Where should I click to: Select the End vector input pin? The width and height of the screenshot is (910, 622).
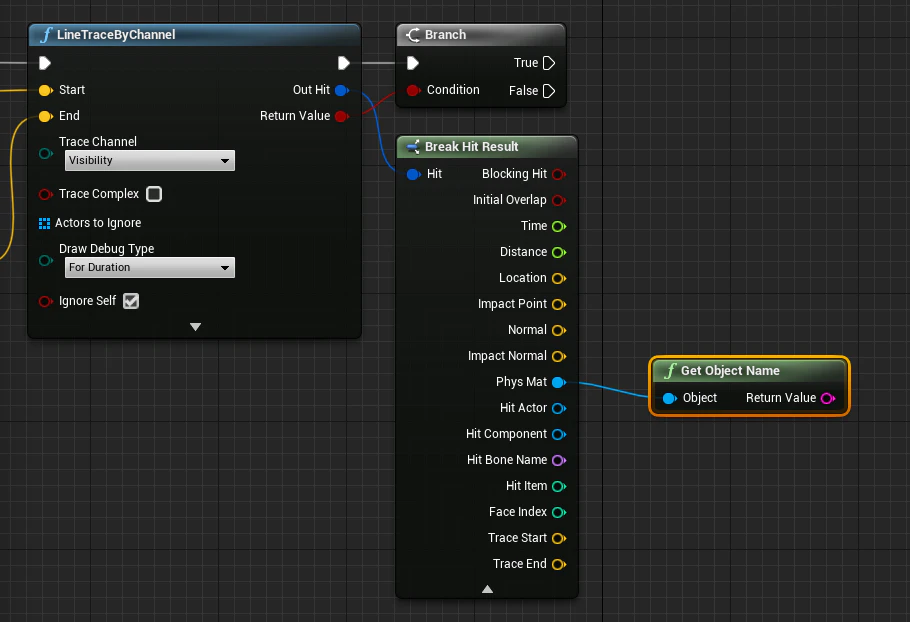coord(46,116)
